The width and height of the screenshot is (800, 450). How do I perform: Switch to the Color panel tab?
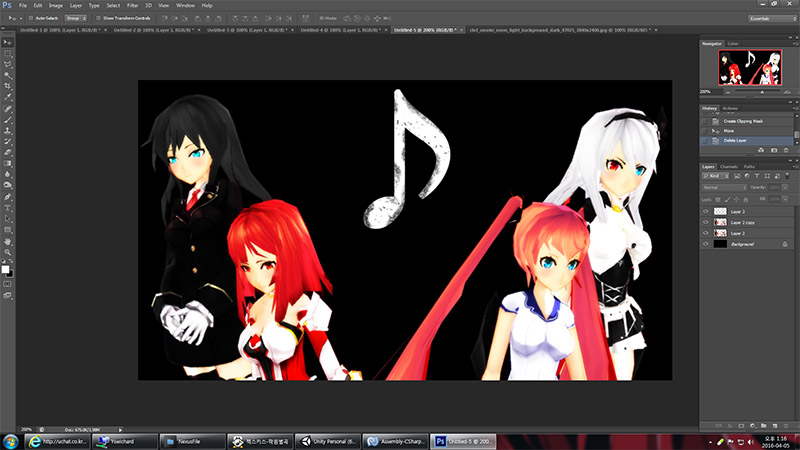click(733, 44)
